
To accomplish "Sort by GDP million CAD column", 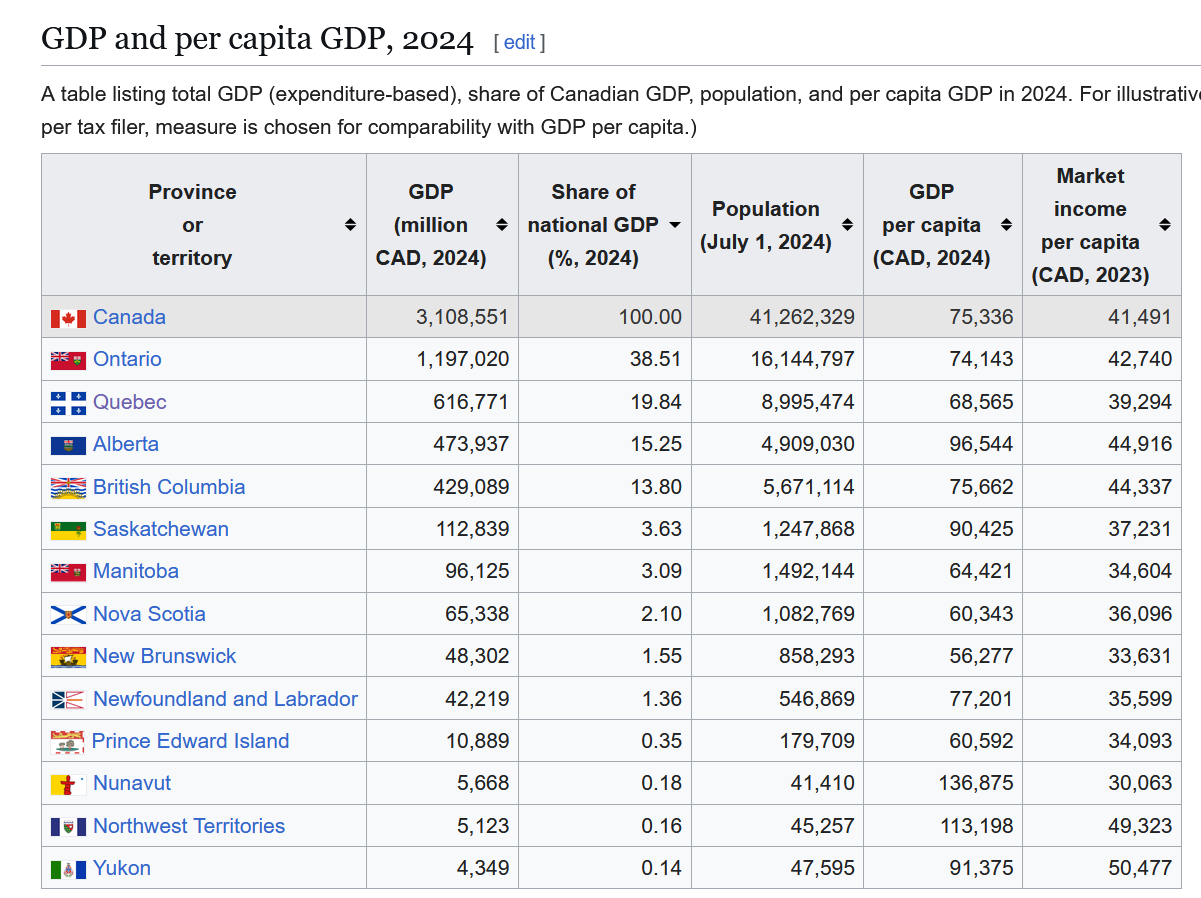I will tap(502, 225).
